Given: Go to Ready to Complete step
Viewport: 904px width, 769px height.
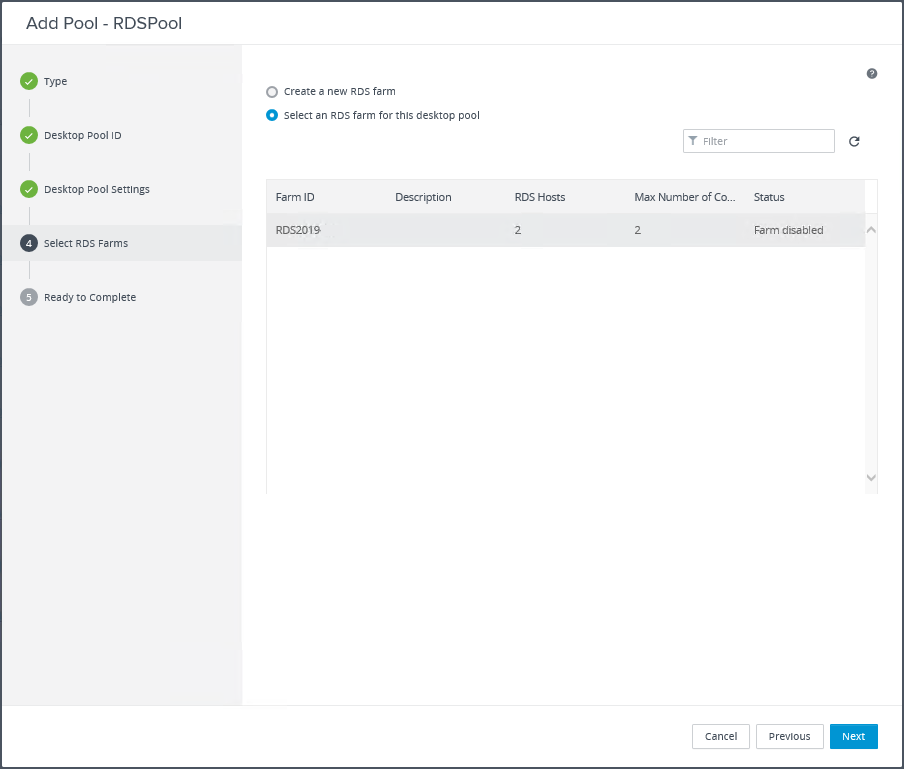Looking at the screenshot, I should click(90, 298).
